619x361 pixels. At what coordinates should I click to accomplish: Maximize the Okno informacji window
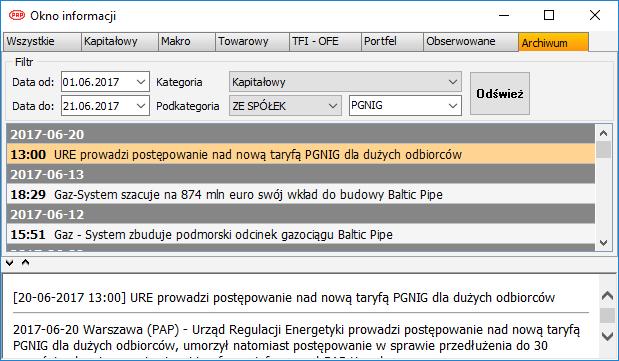click(549, 15)
